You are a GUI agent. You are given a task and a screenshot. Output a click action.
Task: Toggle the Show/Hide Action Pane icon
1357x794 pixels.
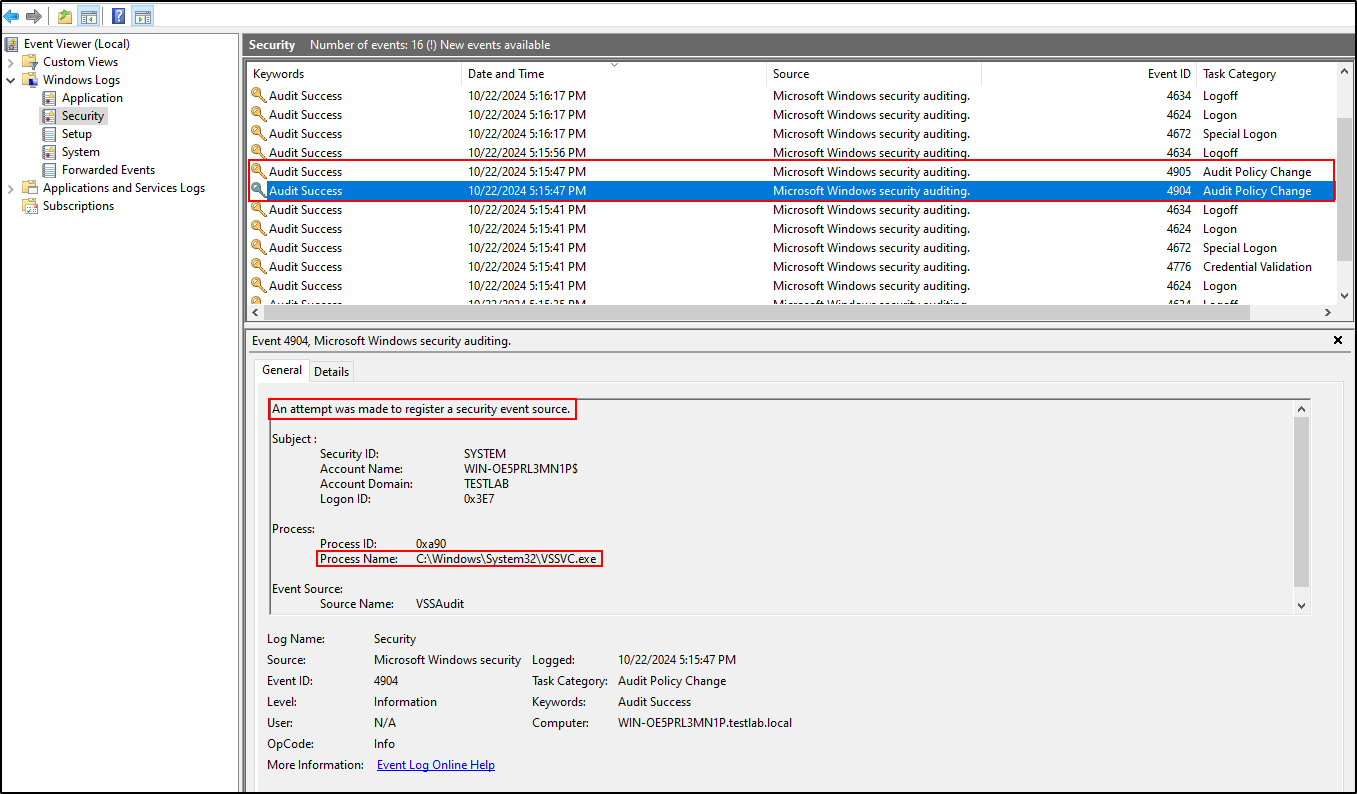tap(143, 16)
